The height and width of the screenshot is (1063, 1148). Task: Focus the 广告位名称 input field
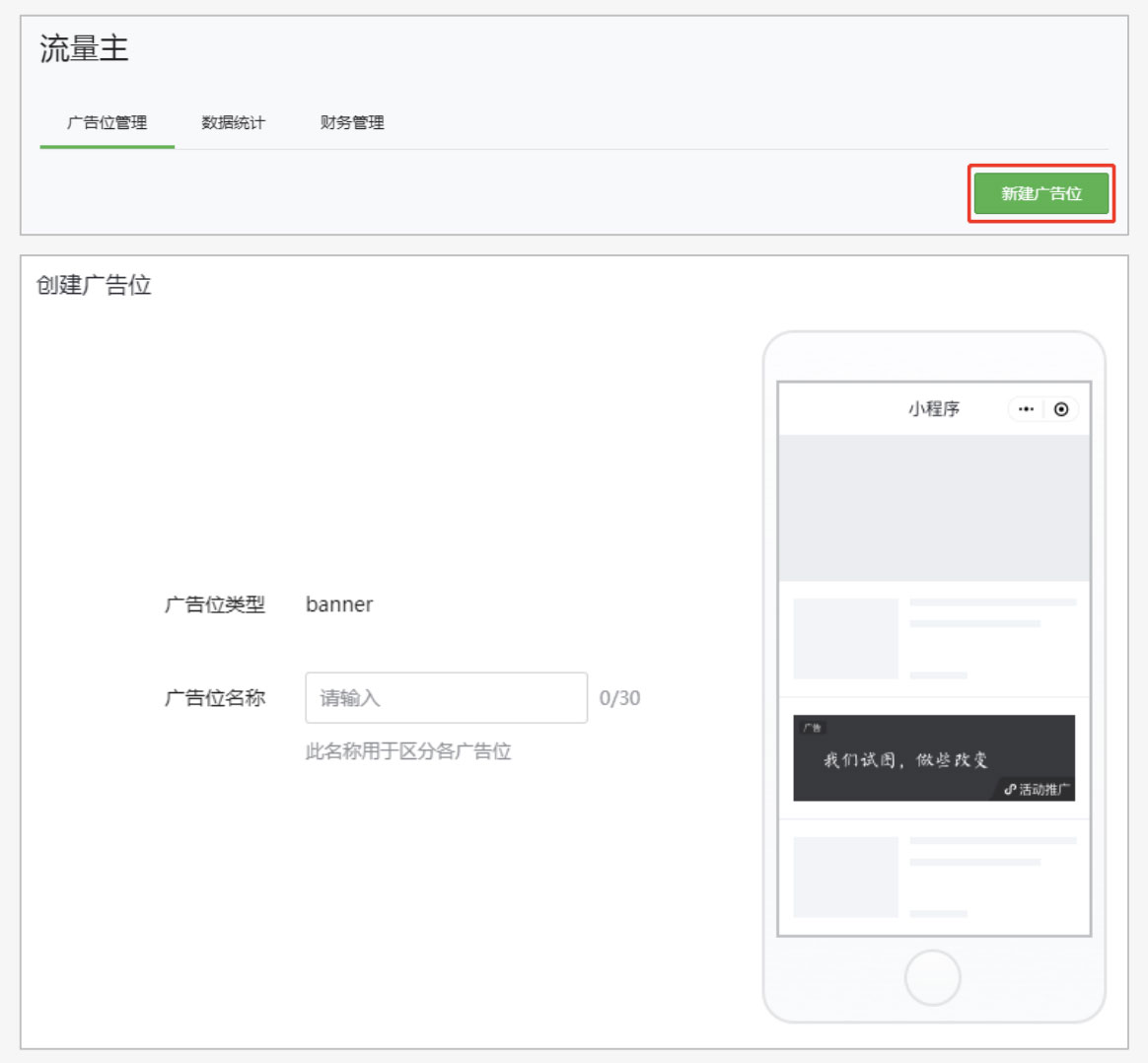446,698
